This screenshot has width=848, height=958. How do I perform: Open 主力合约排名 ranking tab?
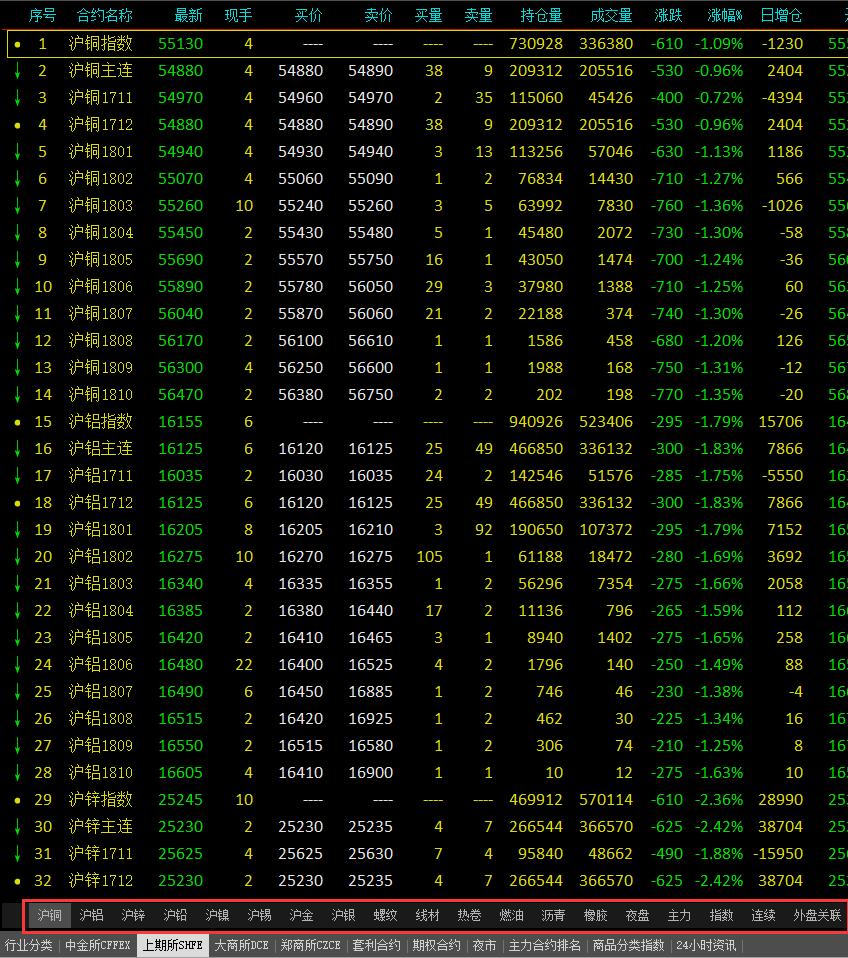click(545, 945)
